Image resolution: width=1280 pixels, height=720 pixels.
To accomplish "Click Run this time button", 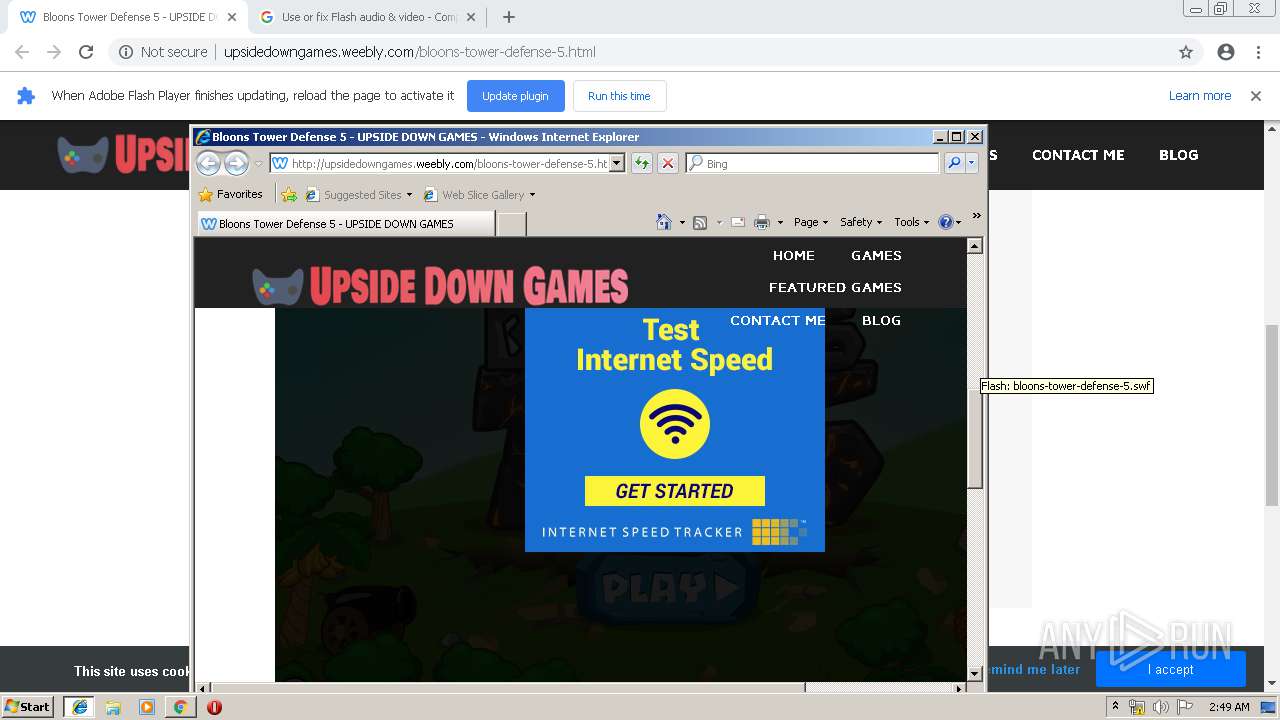I will coord(619,96).
